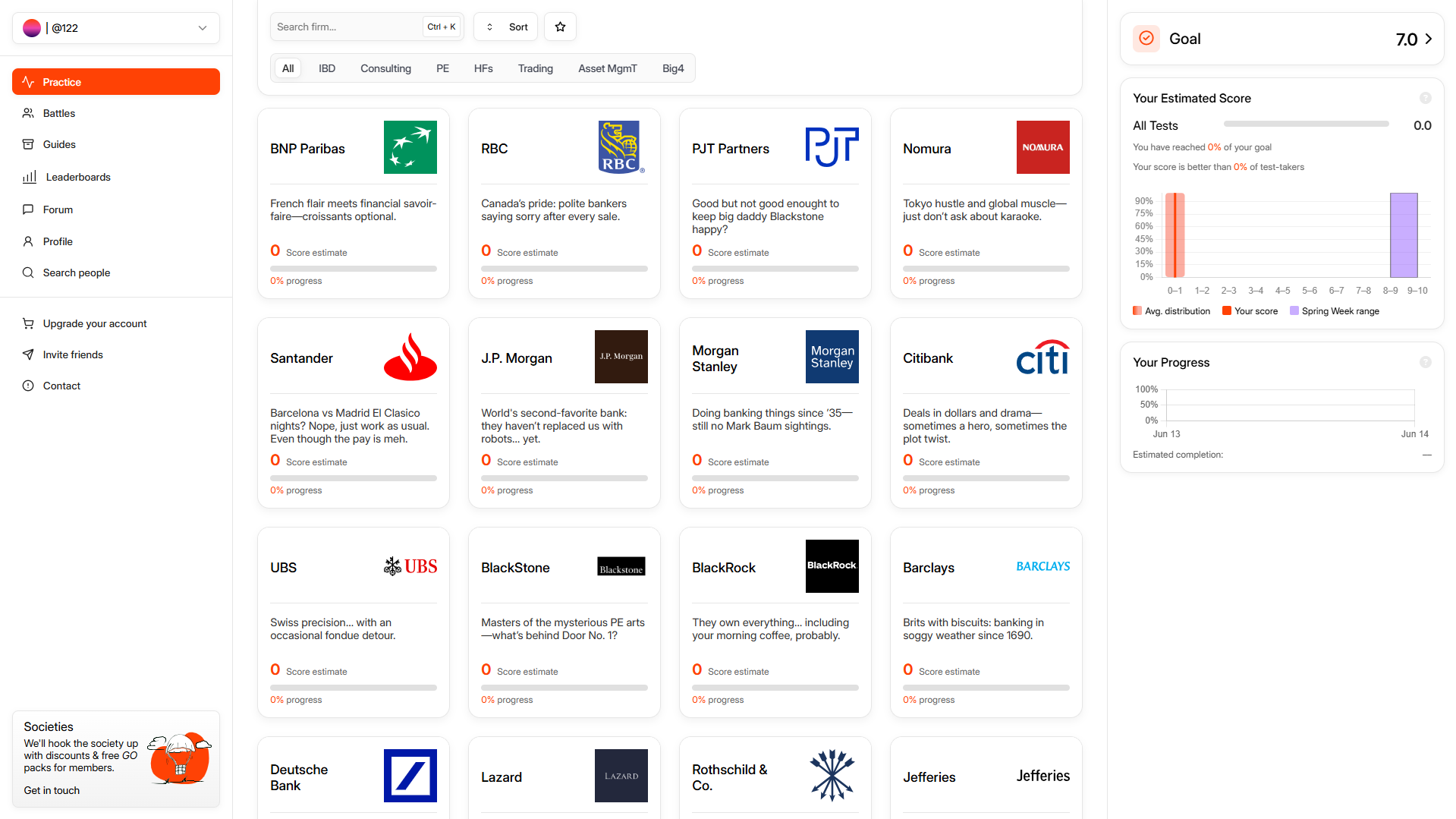Click the All Tests score bar
This screenshot has width=1456, height=819.
[x=1306, y=124]
